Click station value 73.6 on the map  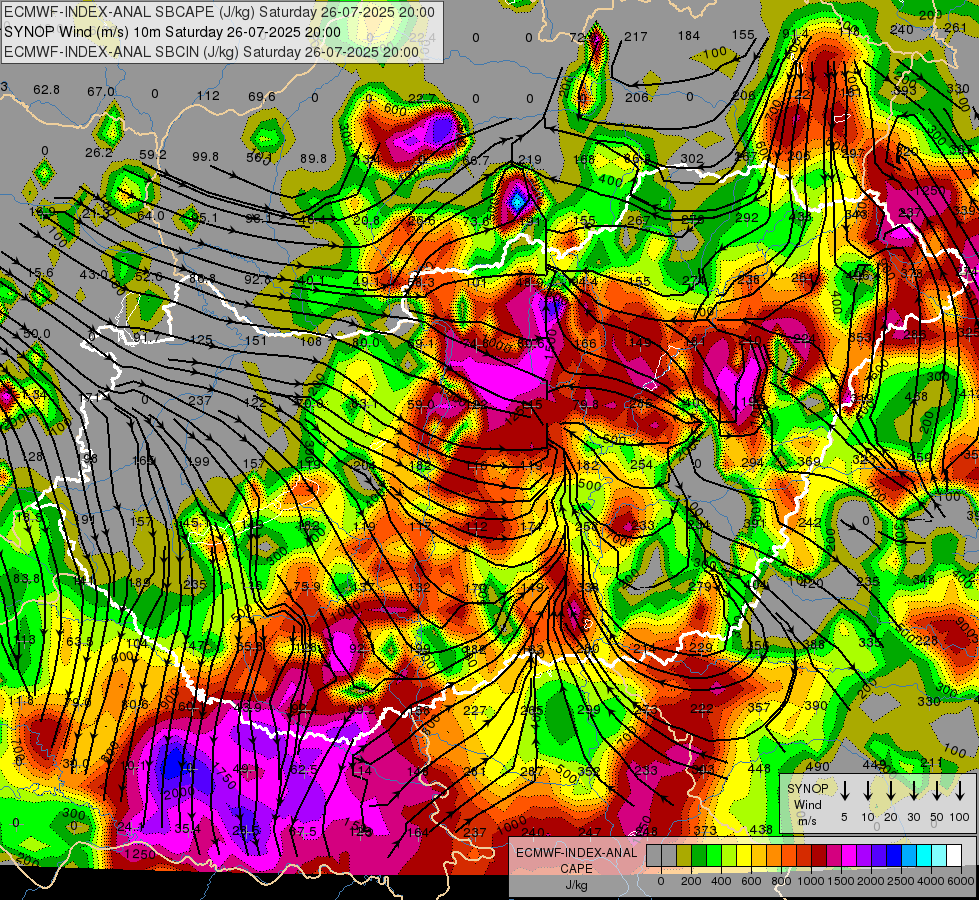click(476, 221)
